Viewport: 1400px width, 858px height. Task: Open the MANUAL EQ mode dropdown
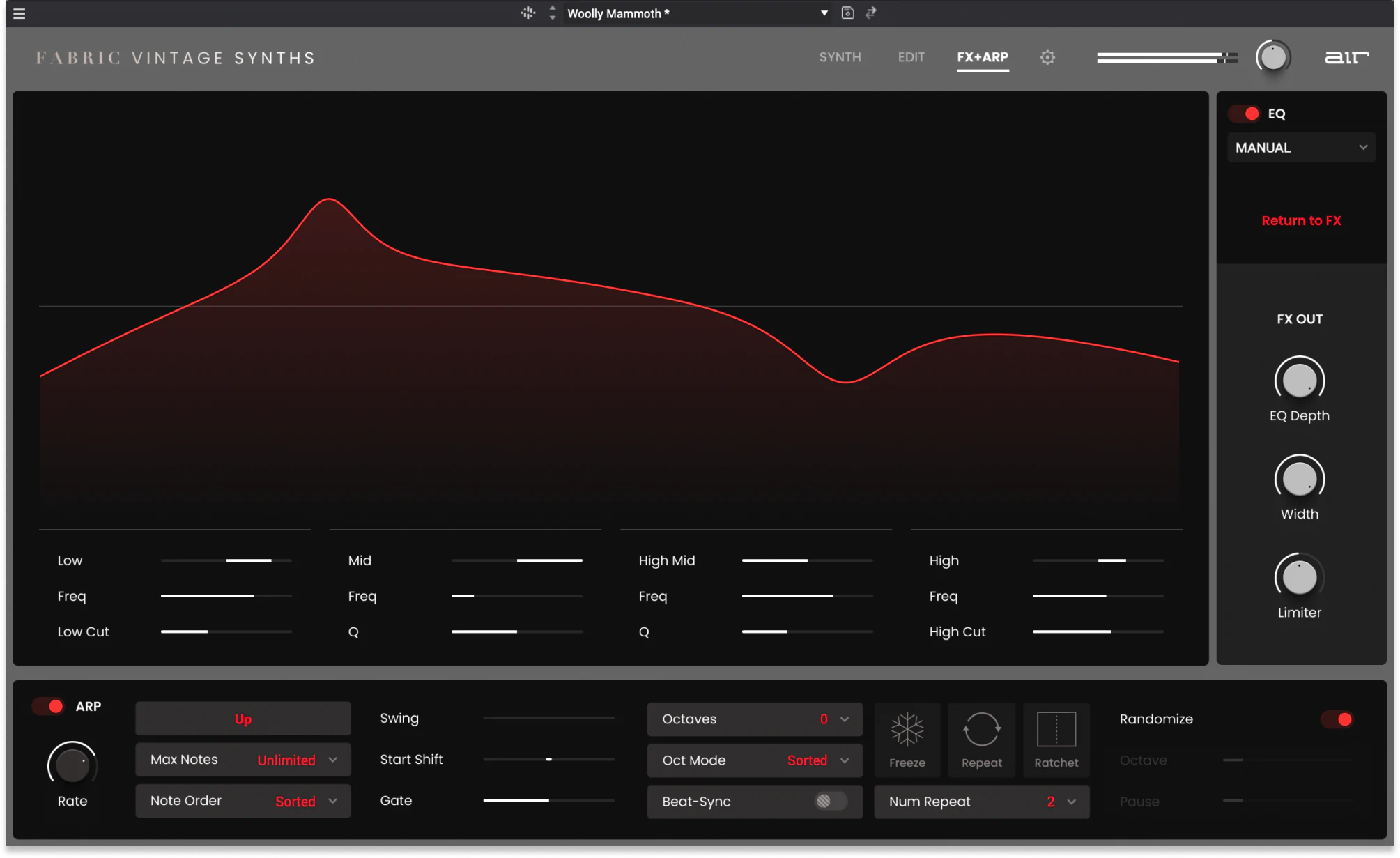tap(1300, 148)
